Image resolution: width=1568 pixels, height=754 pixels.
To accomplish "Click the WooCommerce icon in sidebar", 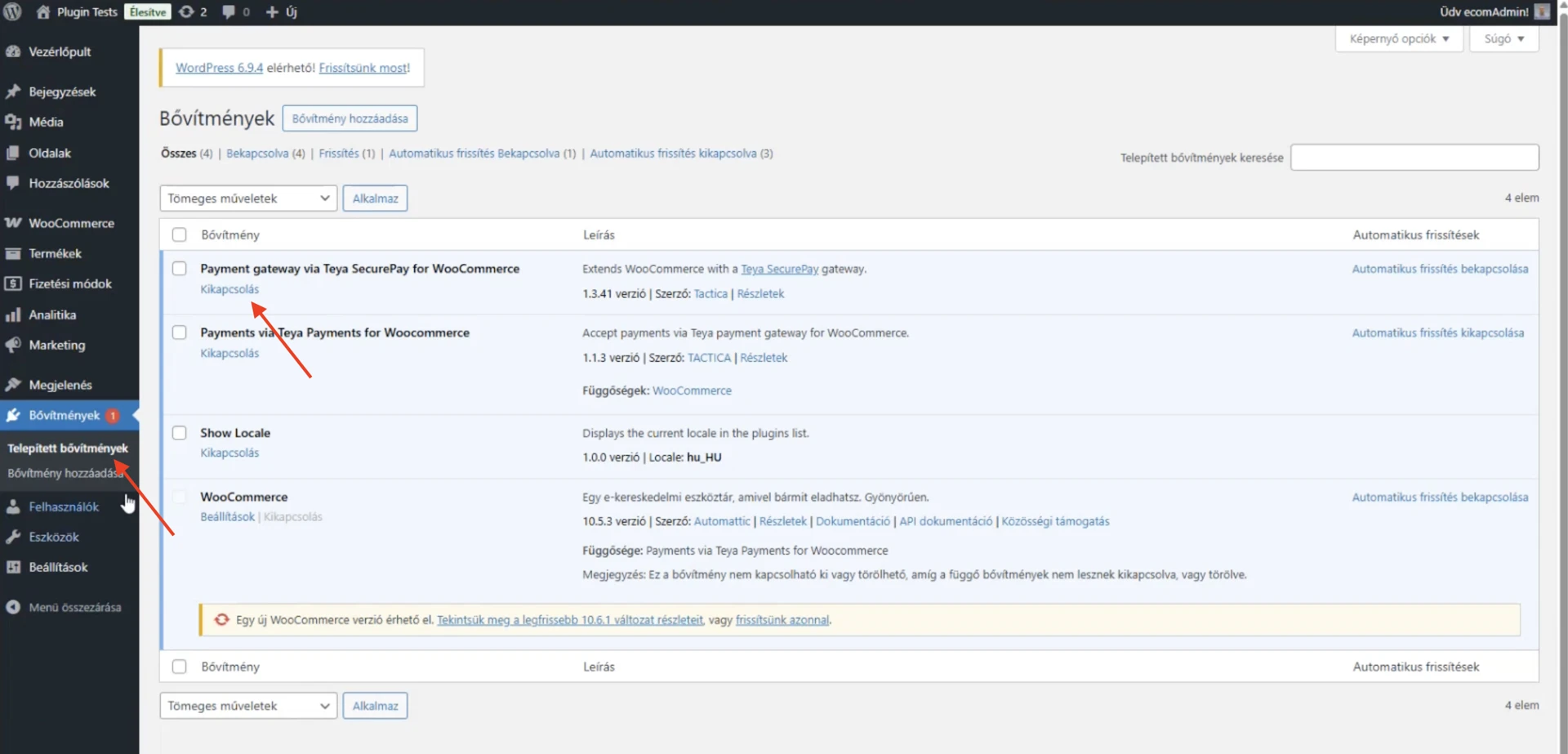I will coord(13,223).
